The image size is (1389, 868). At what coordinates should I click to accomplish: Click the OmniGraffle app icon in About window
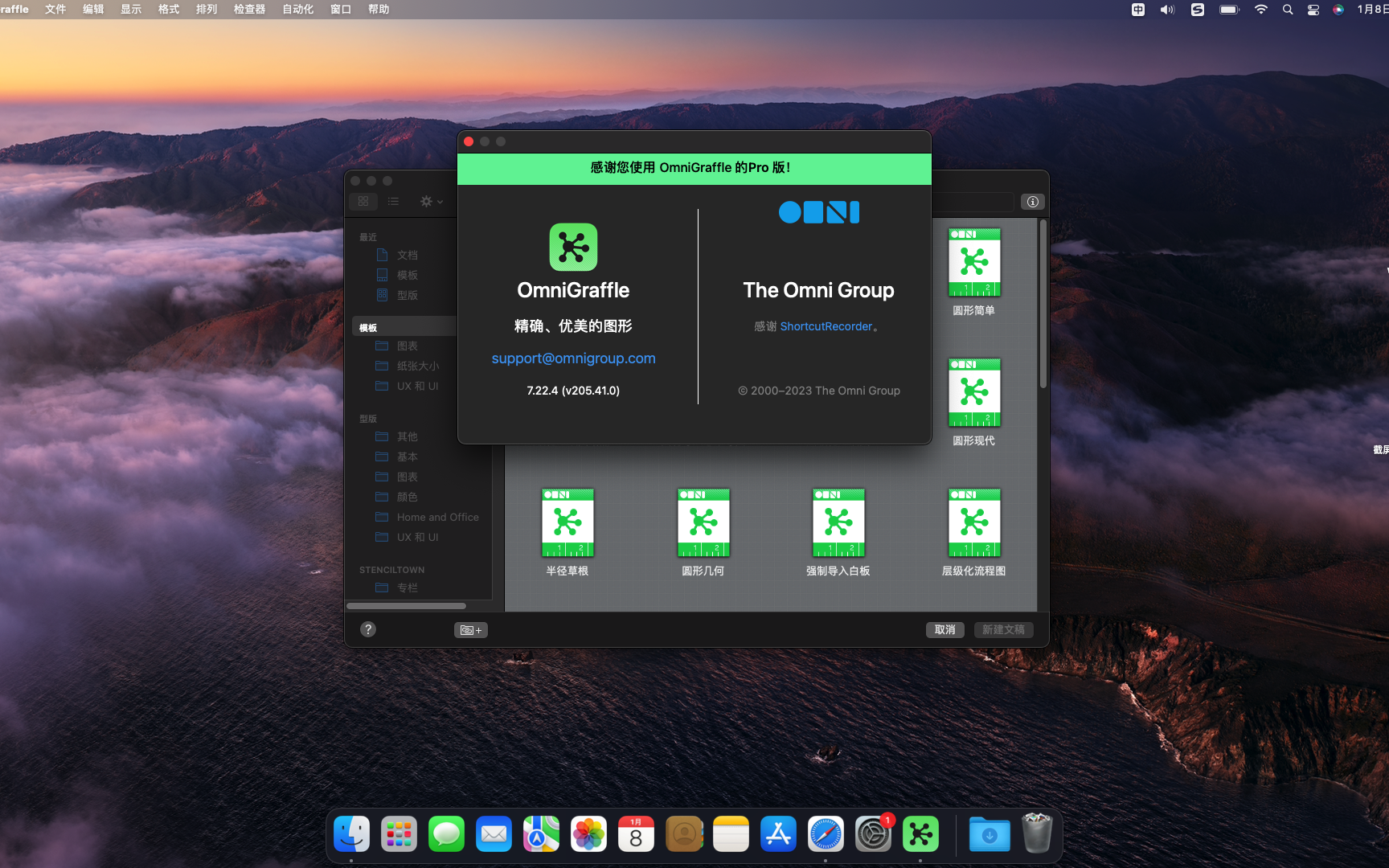[x=573, y=247]
